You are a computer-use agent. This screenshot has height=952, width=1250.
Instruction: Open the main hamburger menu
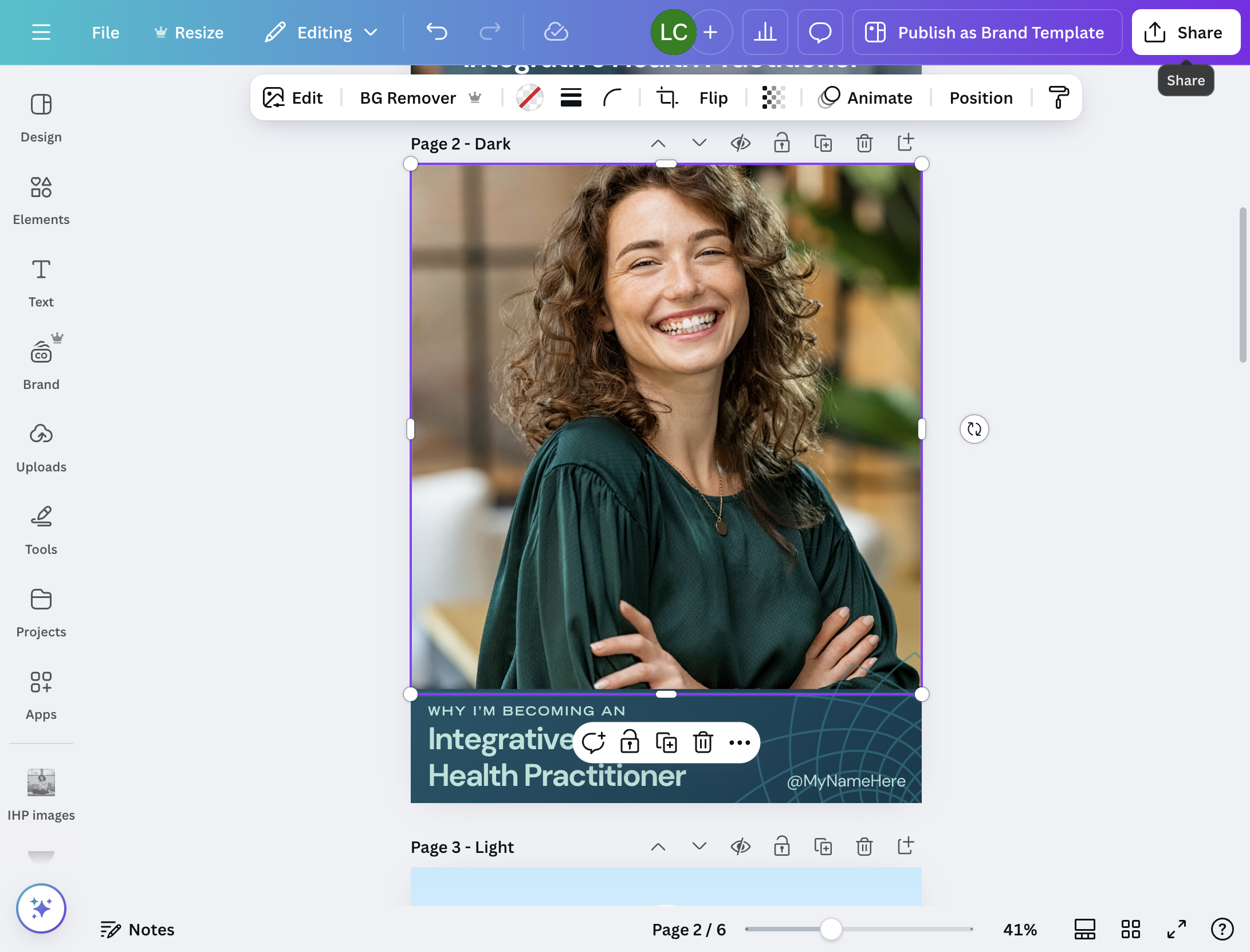(41, 32)
